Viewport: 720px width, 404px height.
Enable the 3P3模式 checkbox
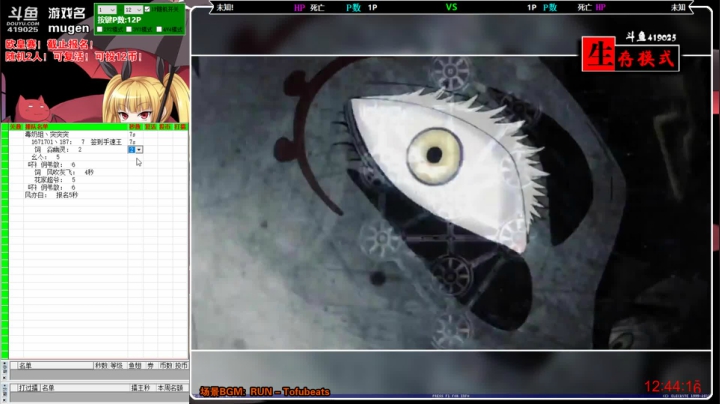129,29
